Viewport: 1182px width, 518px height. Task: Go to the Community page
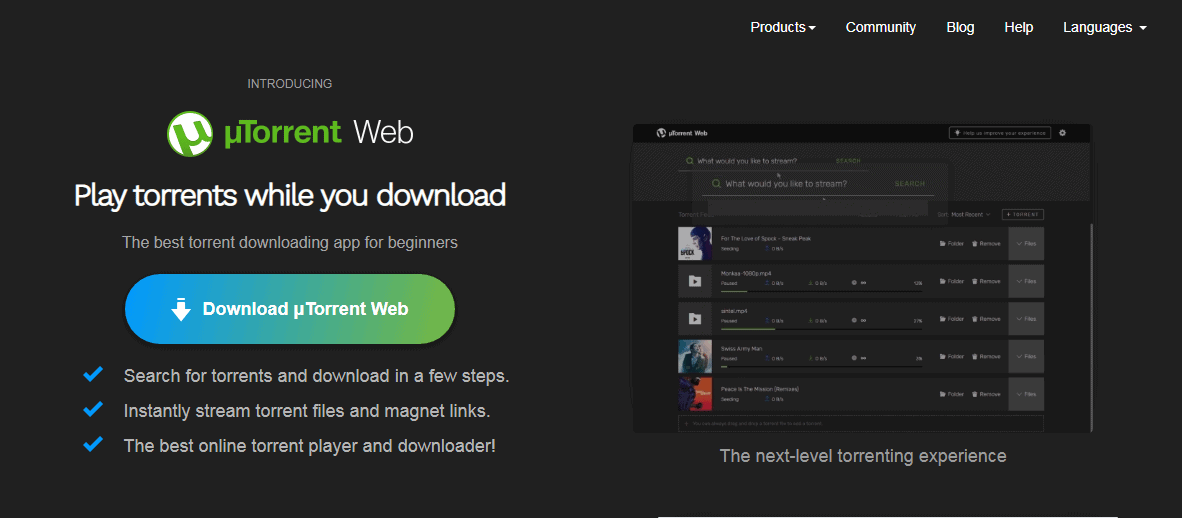tap(880, 27)
